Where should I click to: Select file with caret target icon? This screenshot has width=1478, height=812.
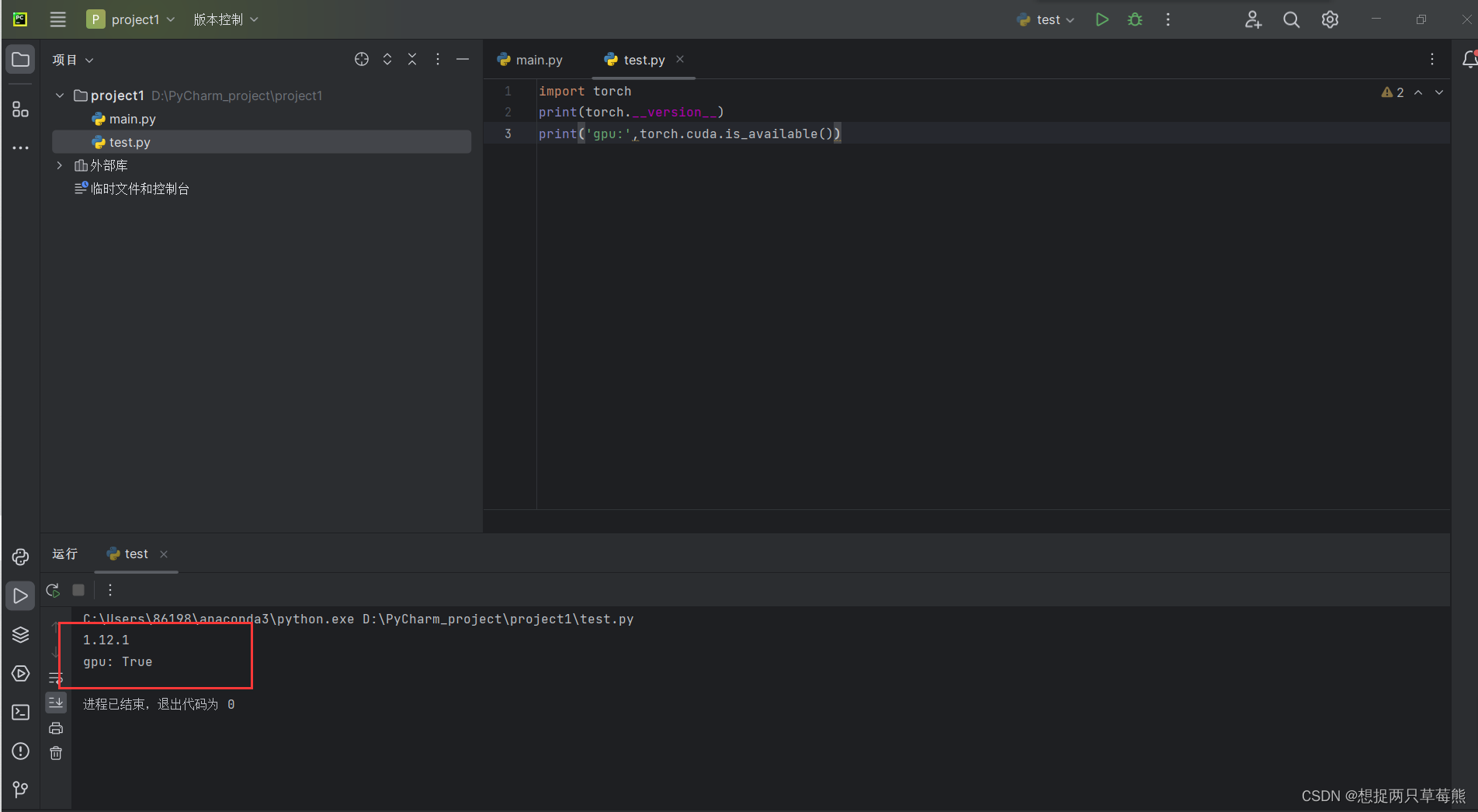pyautogui.click(x=361, y=58)
